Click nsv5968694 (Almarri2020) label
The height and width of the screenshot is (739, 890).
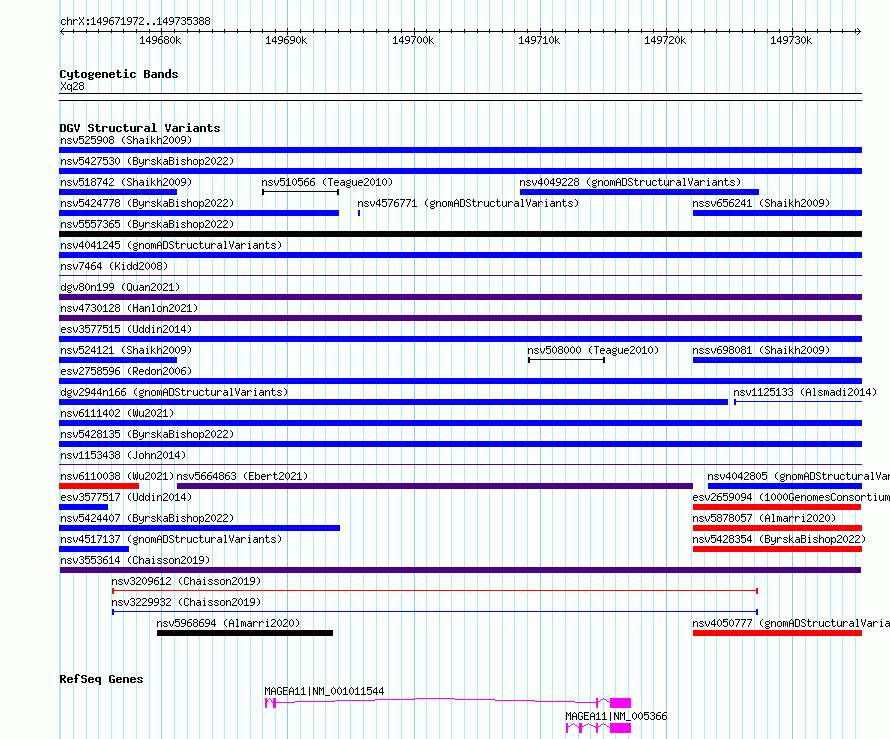coord(228,623)
